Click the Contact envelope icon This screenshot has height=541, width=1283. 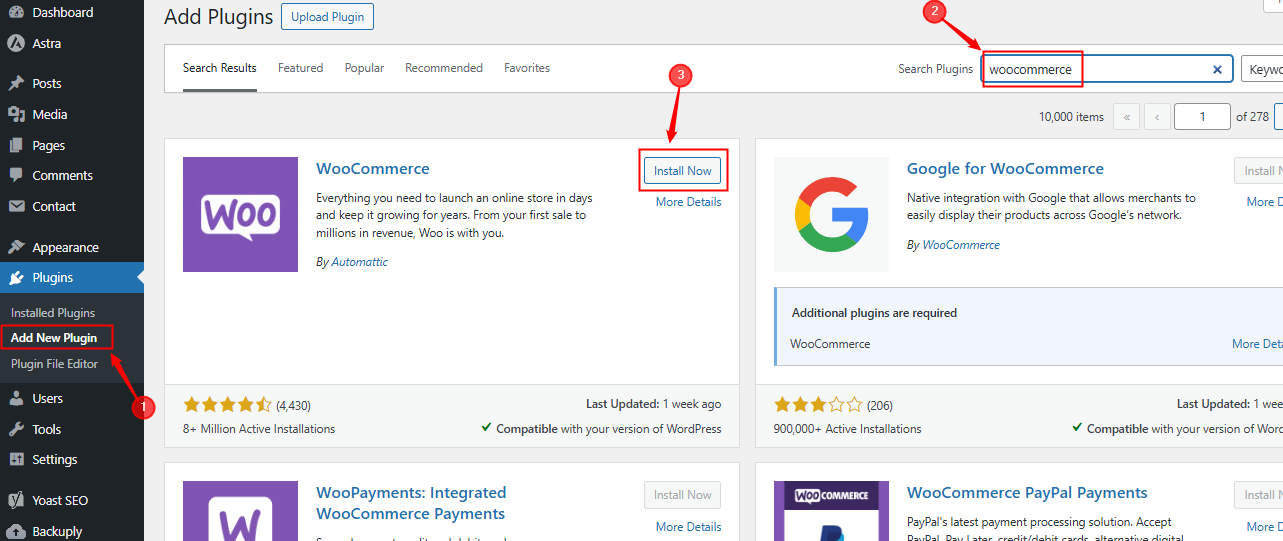[16, 207]
